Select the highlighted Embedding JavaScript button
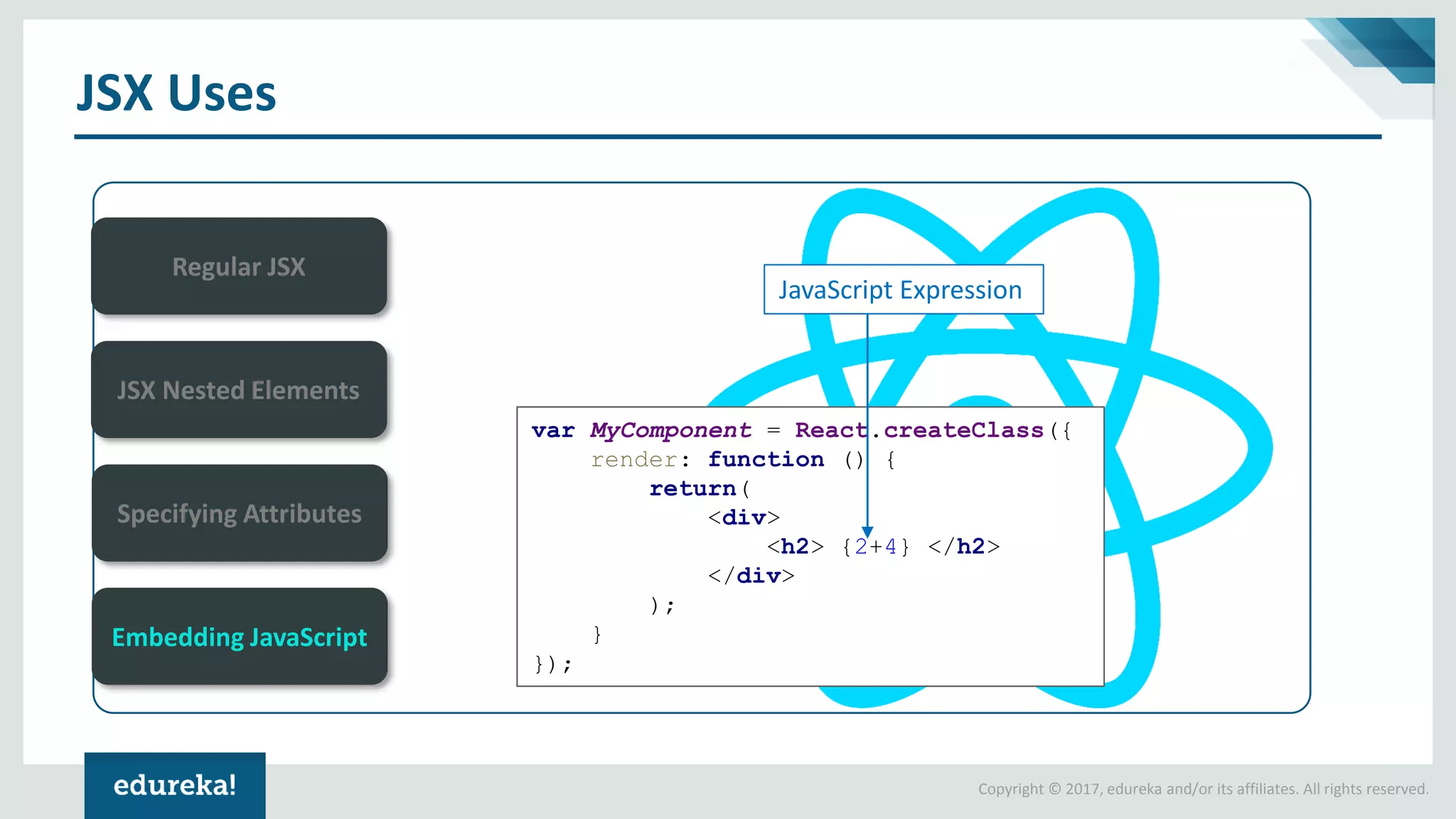Image resolution: width=1456 pixels, height=819 pixels. click(239, 636)
